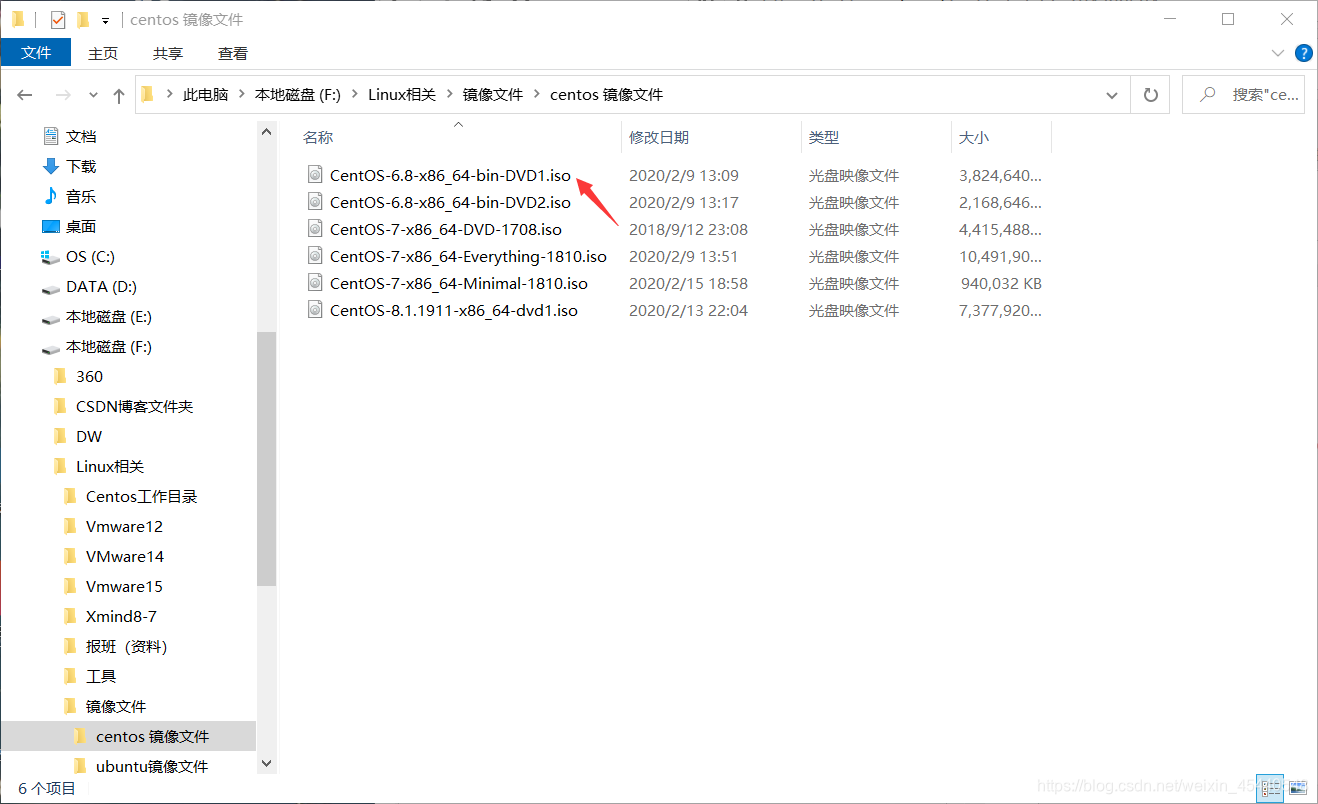Click the properties checkmark quick-access icon
The image size is (1318, 804).
[x=58, y=19]
